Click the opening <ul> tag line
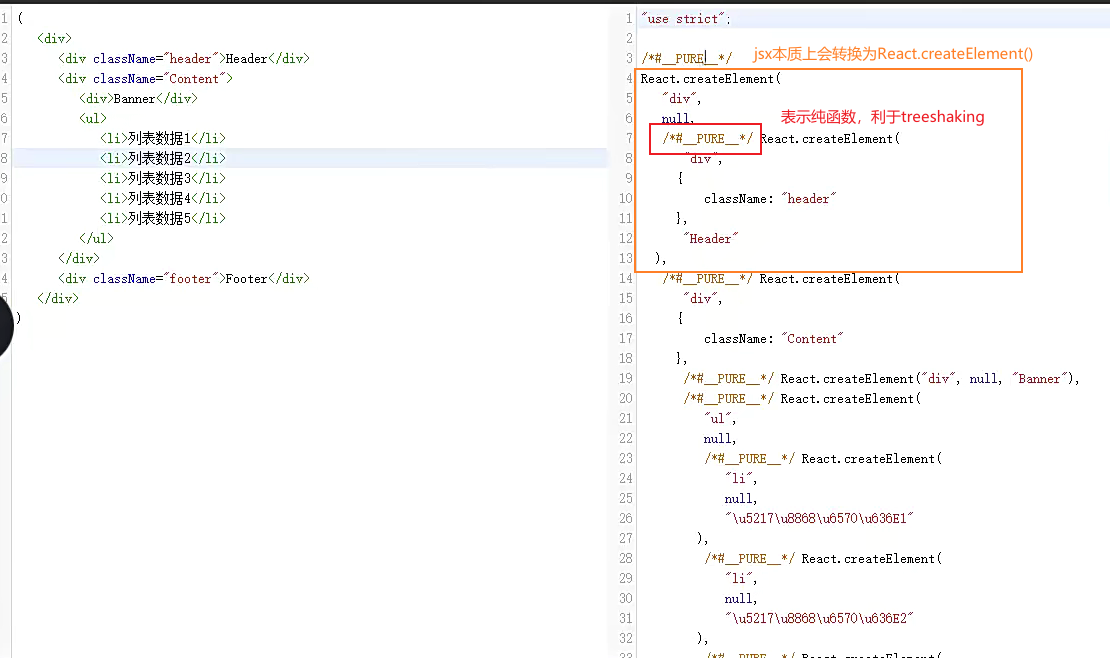Viewport: 1110px width, 658px height. [93, 118]
